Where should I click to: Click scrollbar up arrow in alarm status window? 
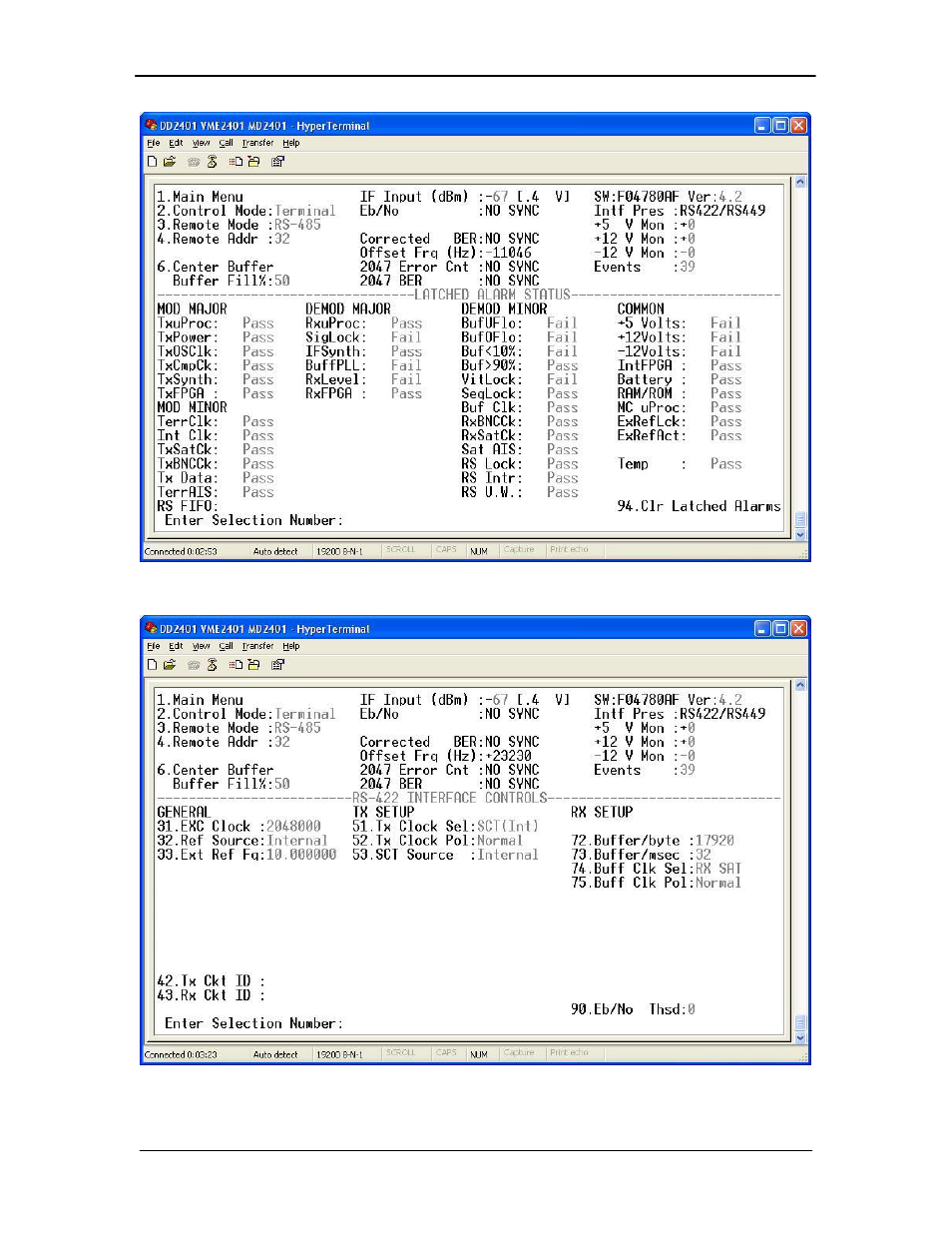(799, 183)
